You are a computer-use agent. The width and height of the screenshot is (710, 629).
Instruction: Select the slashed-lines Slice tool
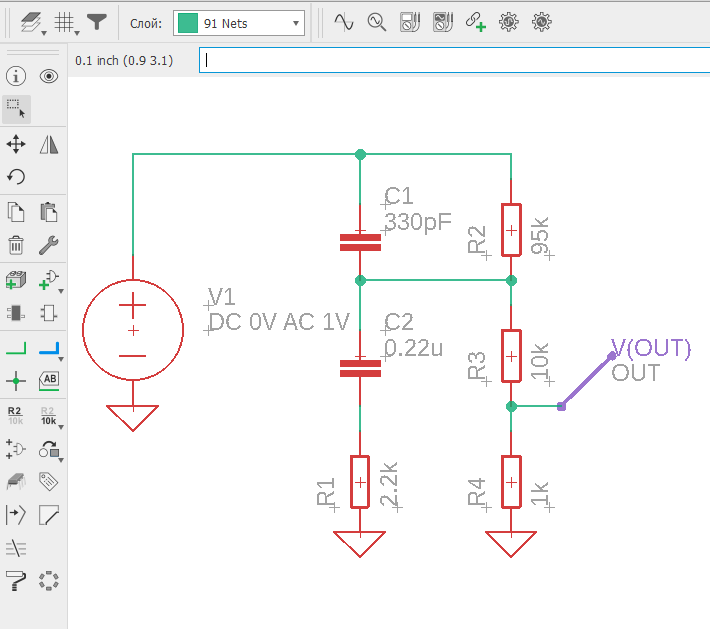click(16, 548)
